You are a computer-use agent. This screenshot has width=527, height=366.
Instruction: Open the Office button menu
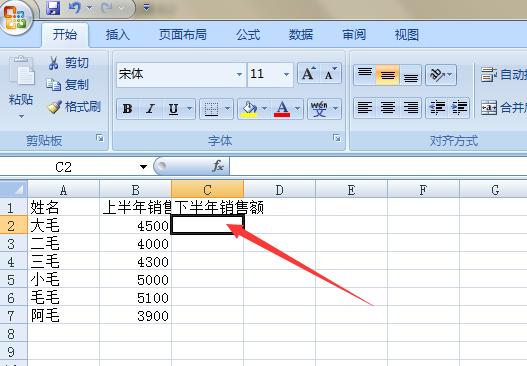[16, 17]
